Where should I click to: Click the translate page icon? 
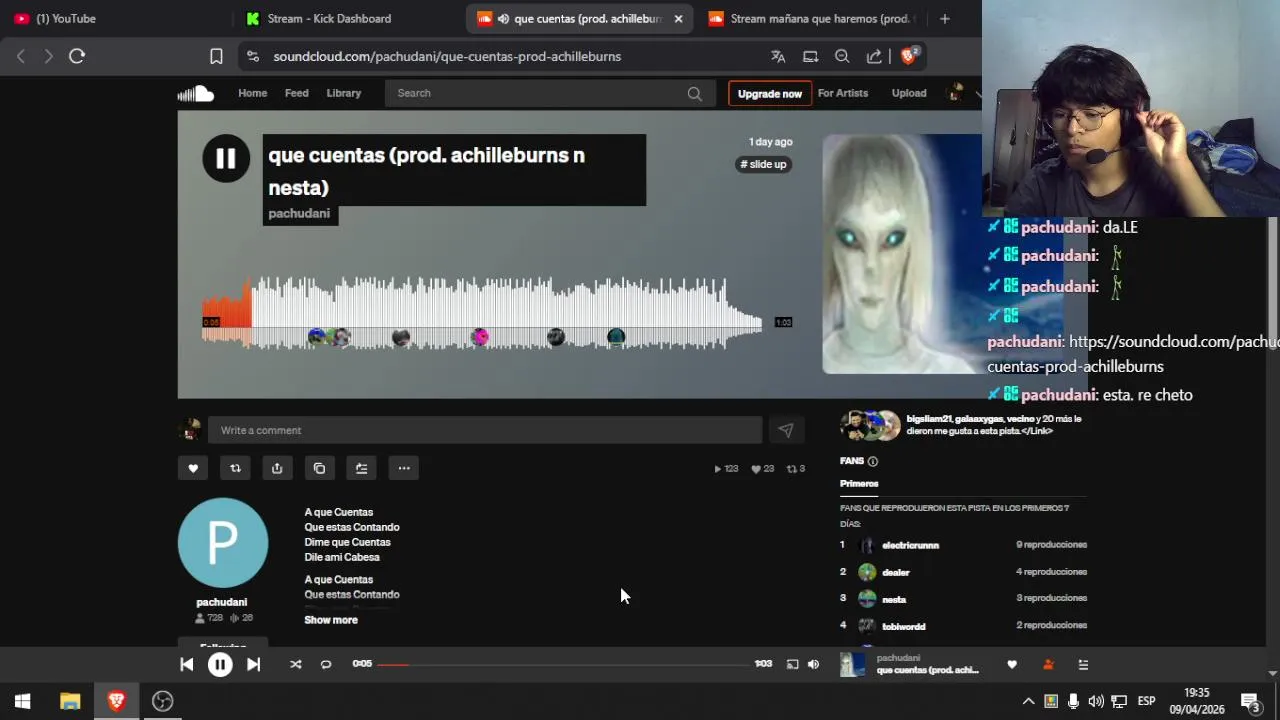[x=778, y=57]
